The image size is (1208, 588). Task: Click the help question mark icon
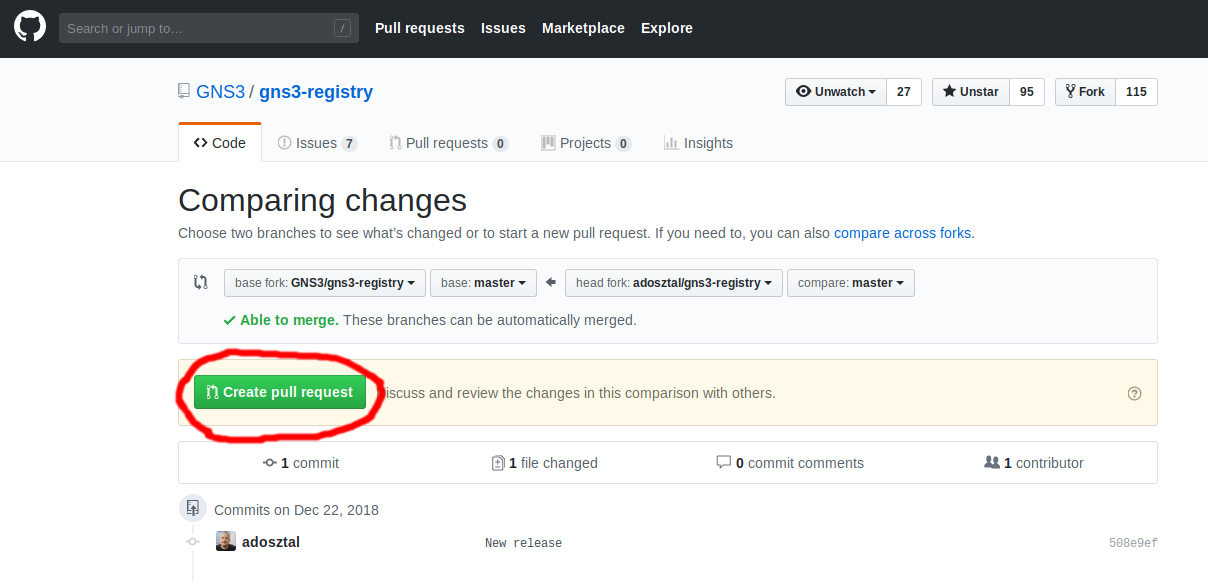coord(1134,393)
